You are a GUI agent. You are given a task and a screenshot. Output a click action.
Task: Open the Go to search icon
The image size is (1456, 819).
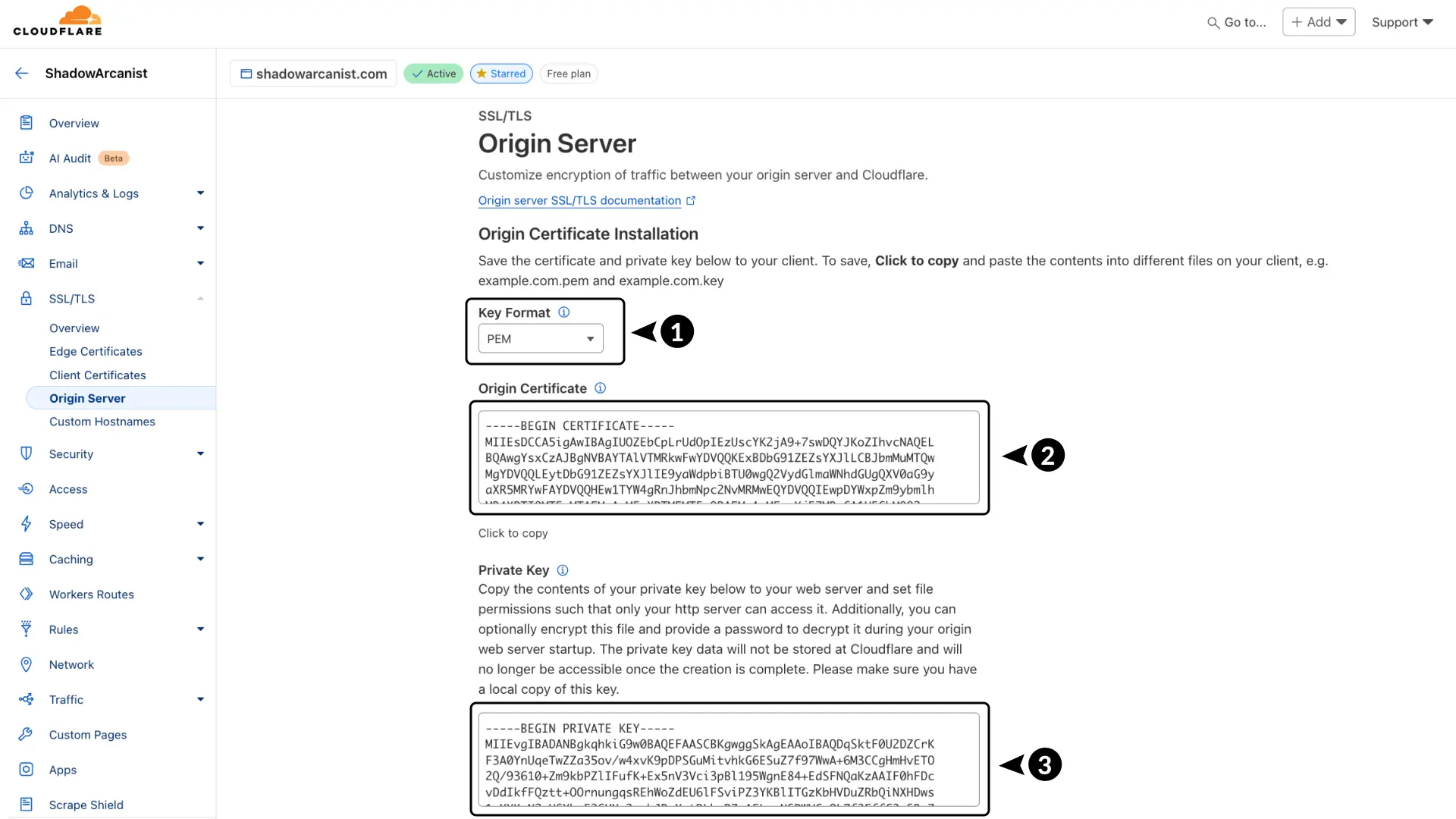click(x=1213, y=23)
